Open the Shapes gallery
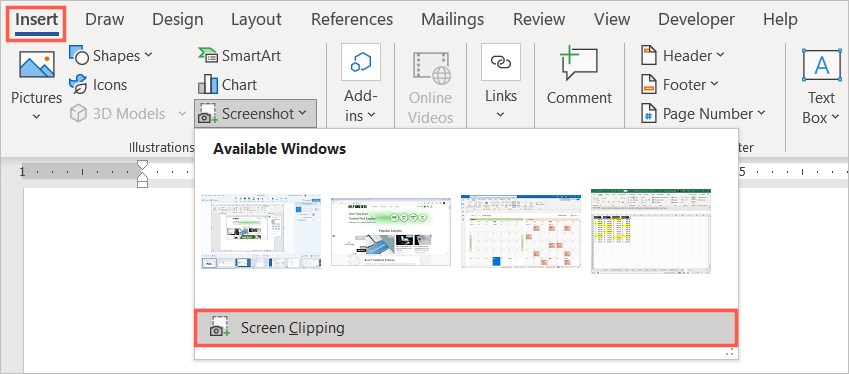The width and height of the screenshot is (849, 374). click(x=111, y=56)
